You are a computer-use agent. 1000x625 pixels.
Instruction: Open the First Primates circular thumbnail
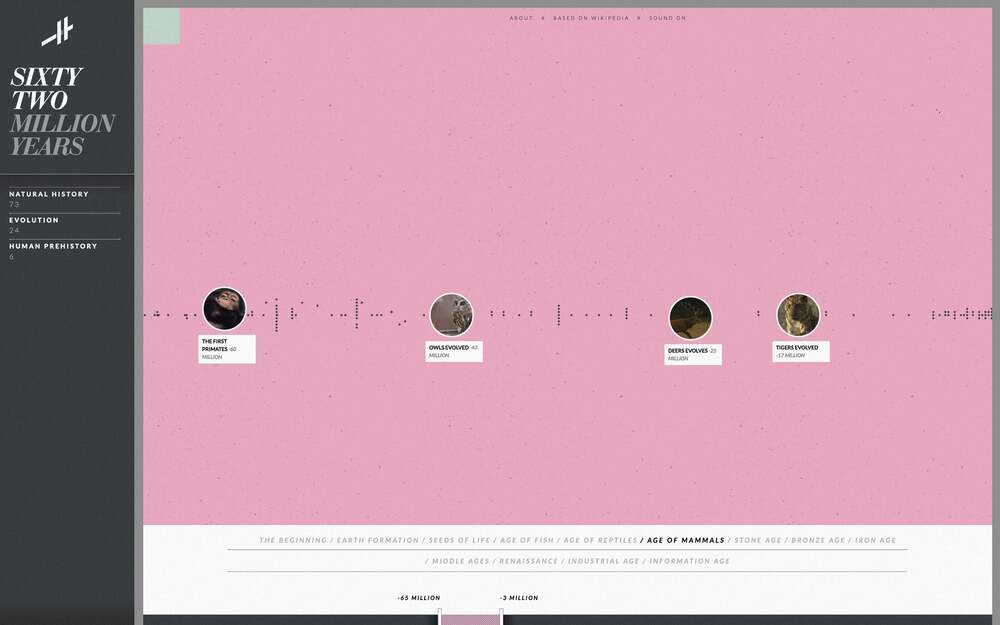click(x=224, y=309)
